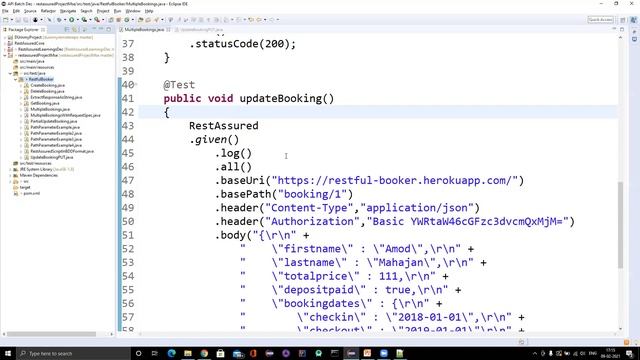Select the Package Explorer view tab
Screen dimensions: 640x360
coord(23,29)
